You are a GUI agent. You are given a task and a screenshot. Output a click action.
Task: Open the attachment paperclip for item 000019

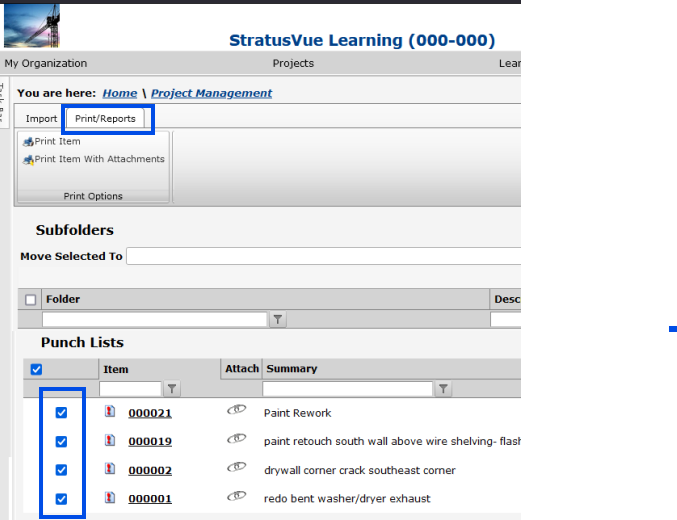237,438
